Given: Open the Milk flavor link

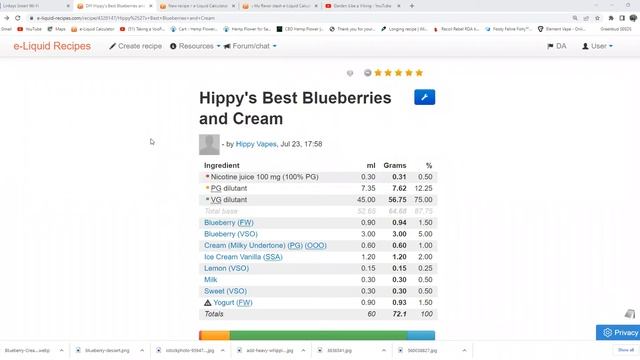Looking at the screenshot, I should 211,280.
